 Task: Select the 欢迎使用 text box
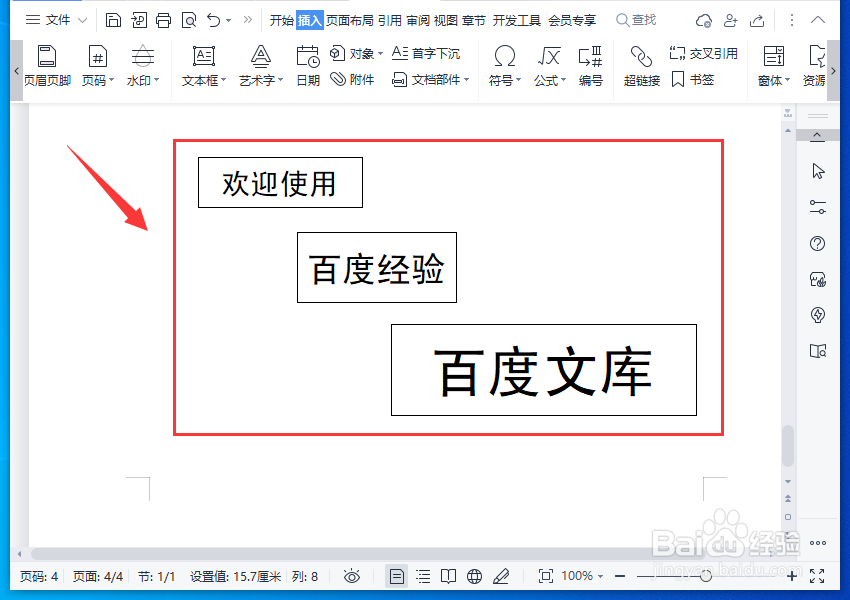pos(280,183)
